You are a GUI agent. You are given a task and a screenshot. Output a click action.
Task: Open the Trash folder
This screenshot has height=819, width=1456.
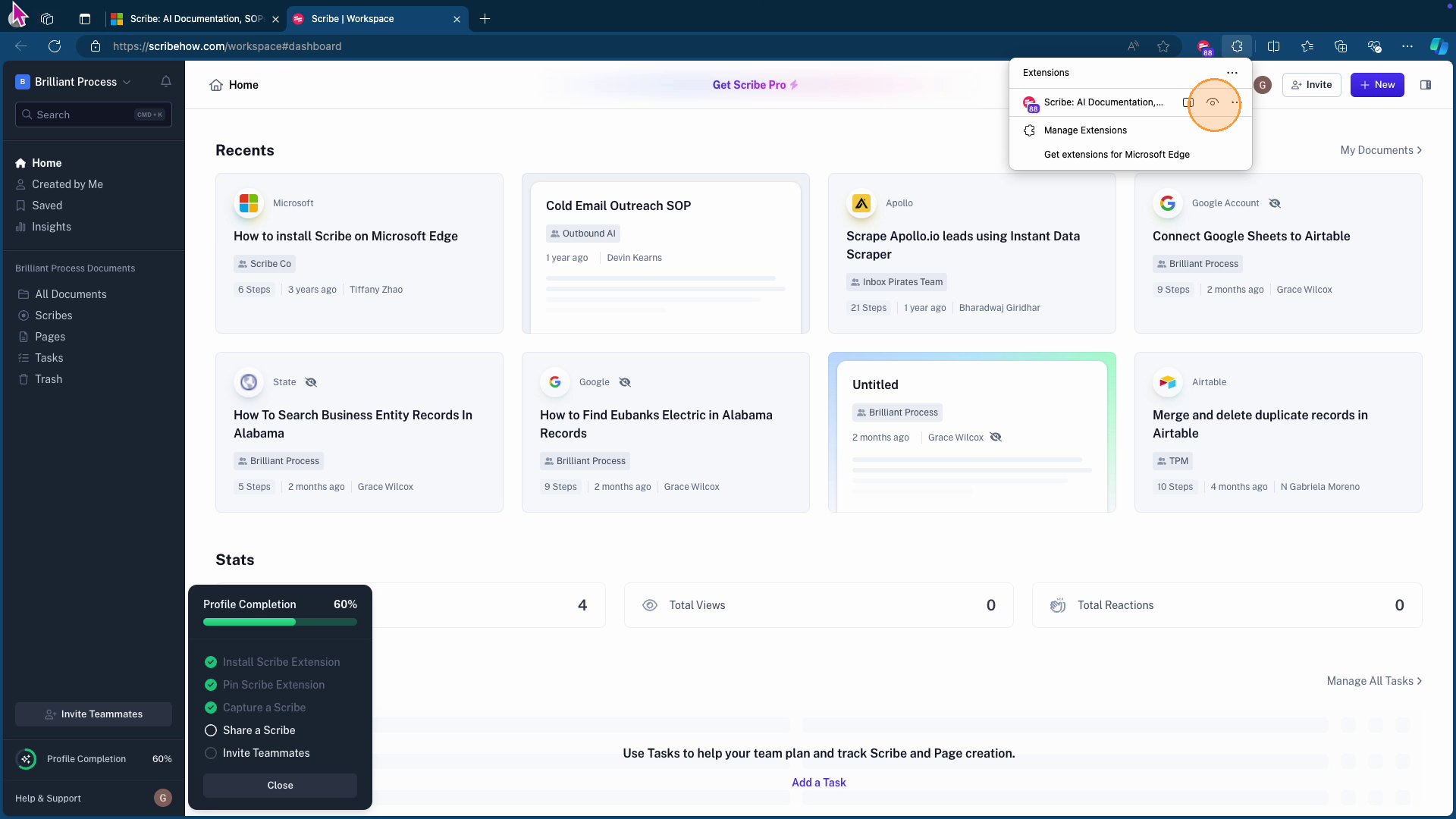48,379
